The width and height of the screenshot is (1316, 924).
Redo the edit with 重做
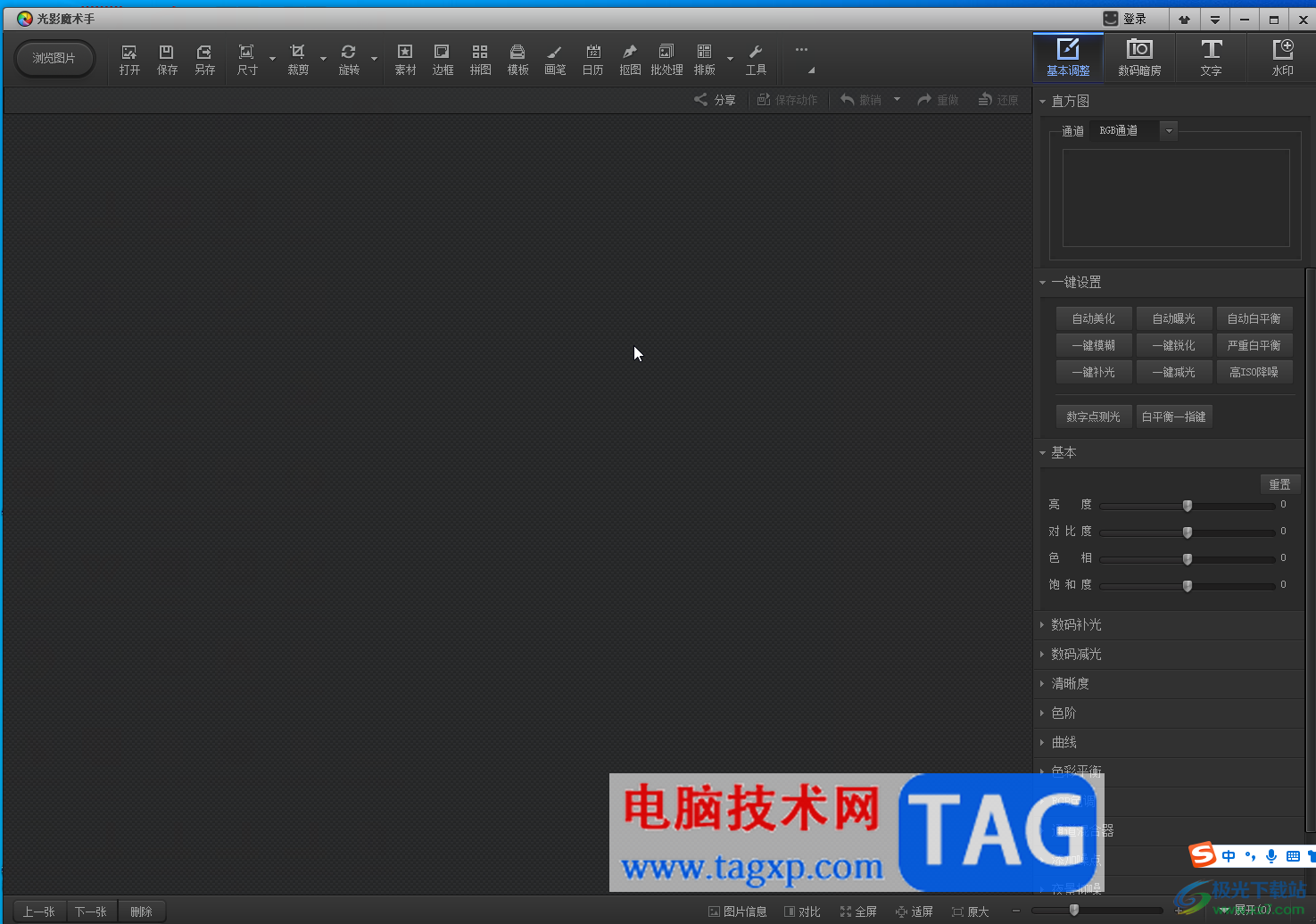[x=938, y=100]
